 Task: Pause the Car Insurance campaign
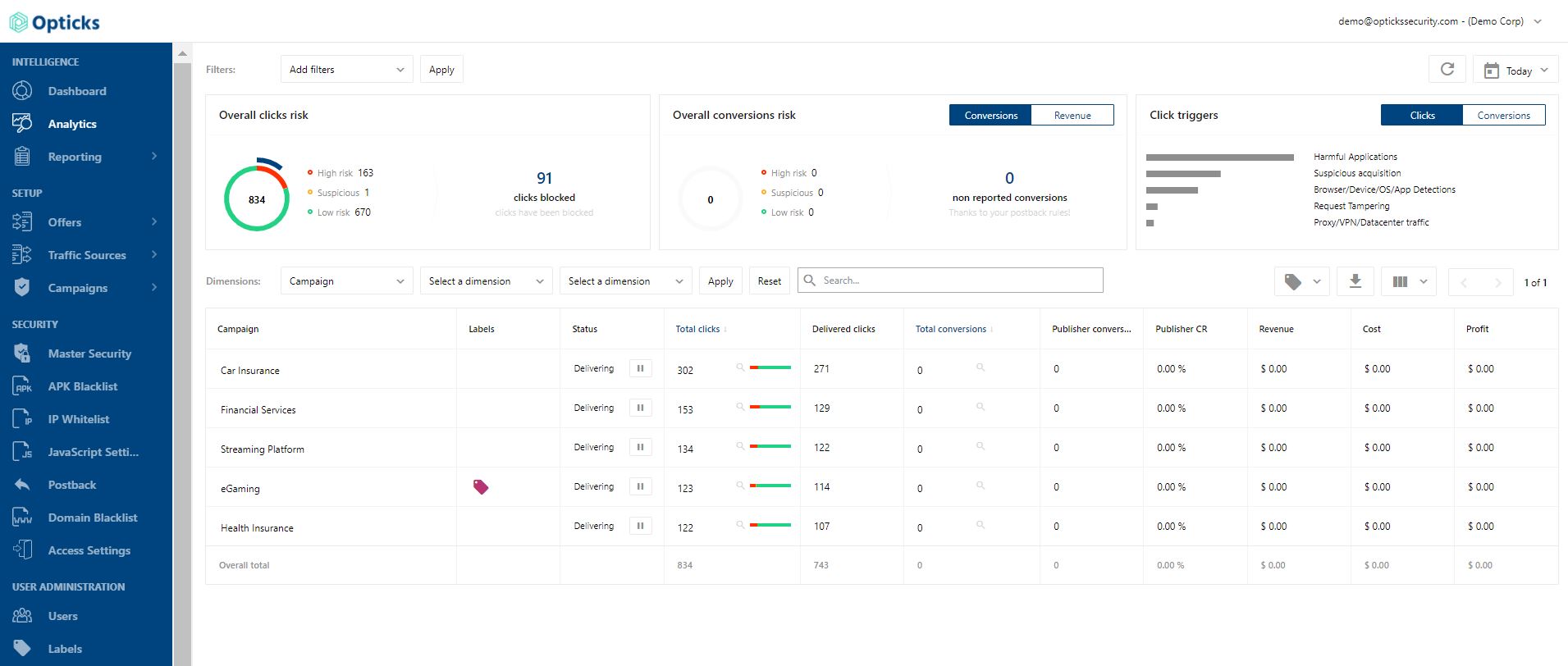[640, 368]
